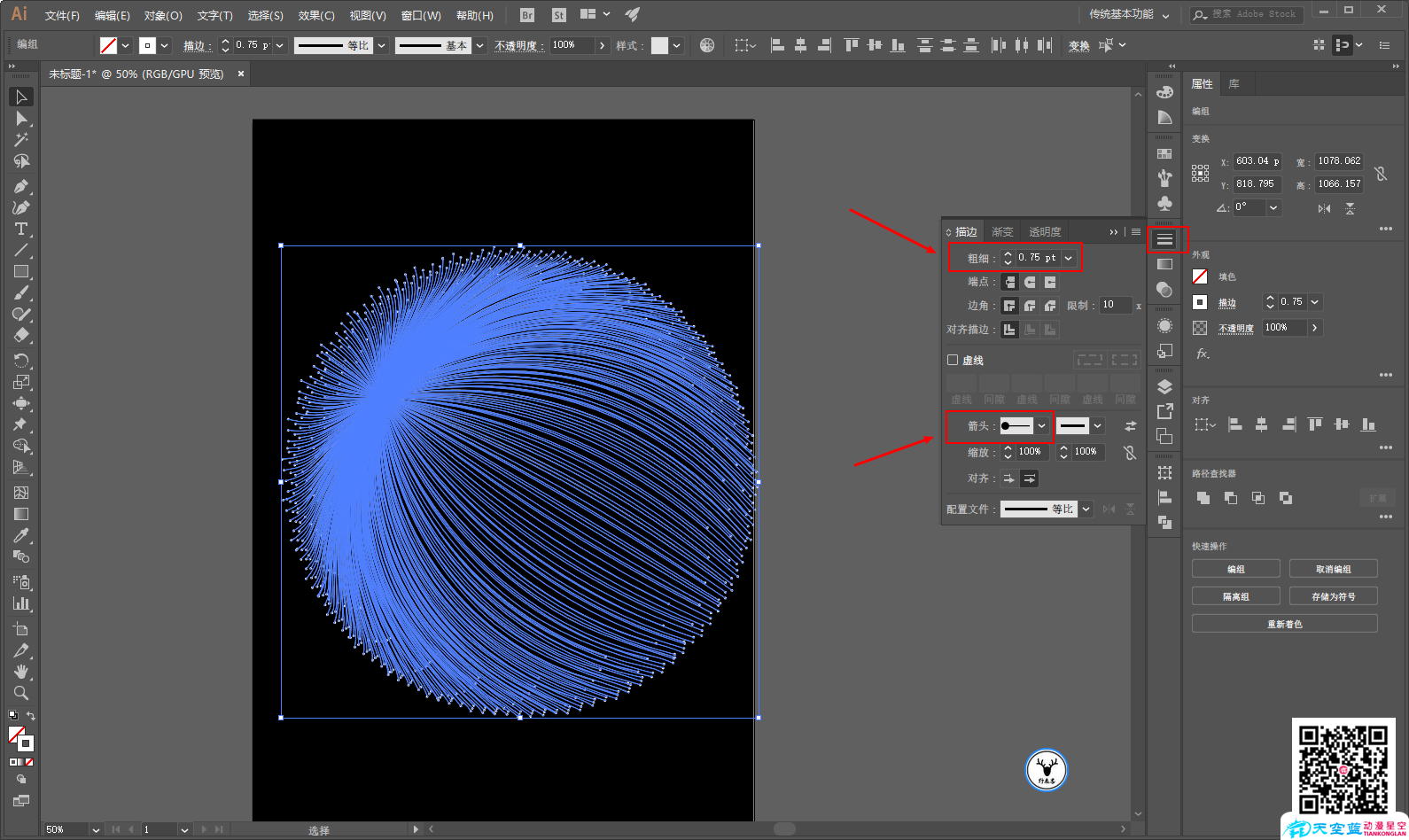Screen dimensions: 1409x840
Task: Select the Hand tool
Action: tap(21, 672)
